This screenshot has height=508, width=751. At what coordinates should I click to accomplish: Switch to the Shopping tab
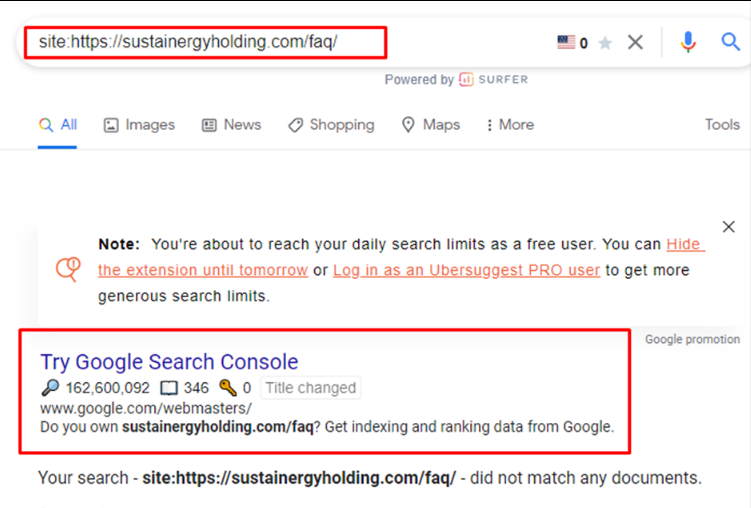click(x=331, y=125)
